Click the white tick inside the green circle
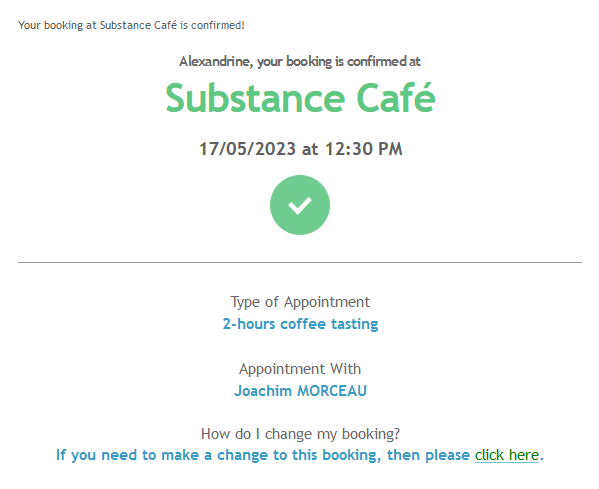 pos(300,206)
